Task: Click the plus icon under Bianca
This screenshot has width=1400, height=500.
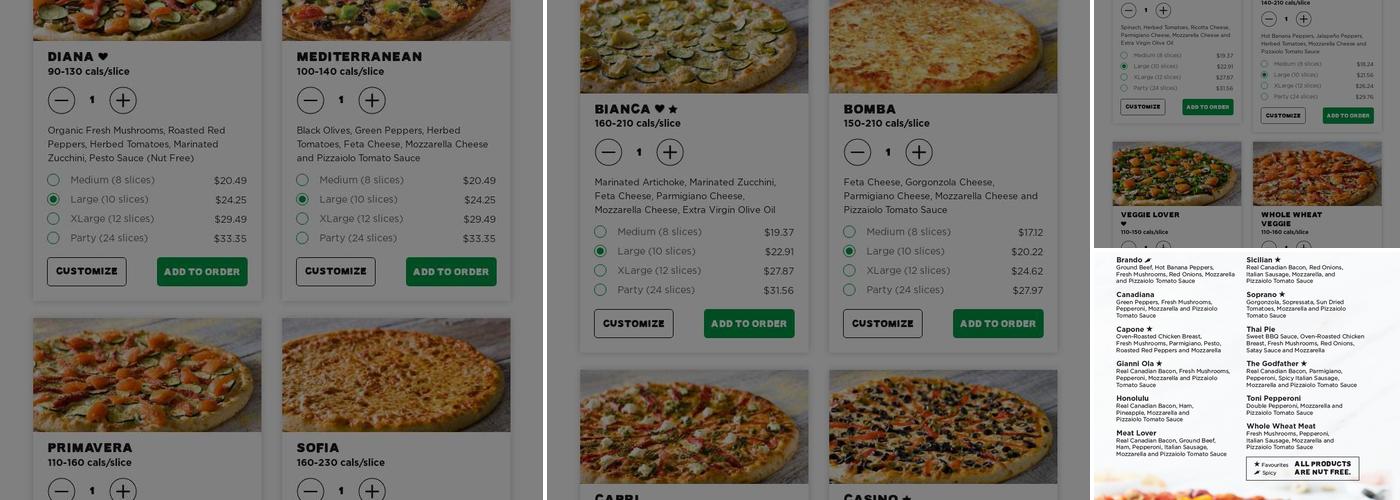Action: [670, 152]
